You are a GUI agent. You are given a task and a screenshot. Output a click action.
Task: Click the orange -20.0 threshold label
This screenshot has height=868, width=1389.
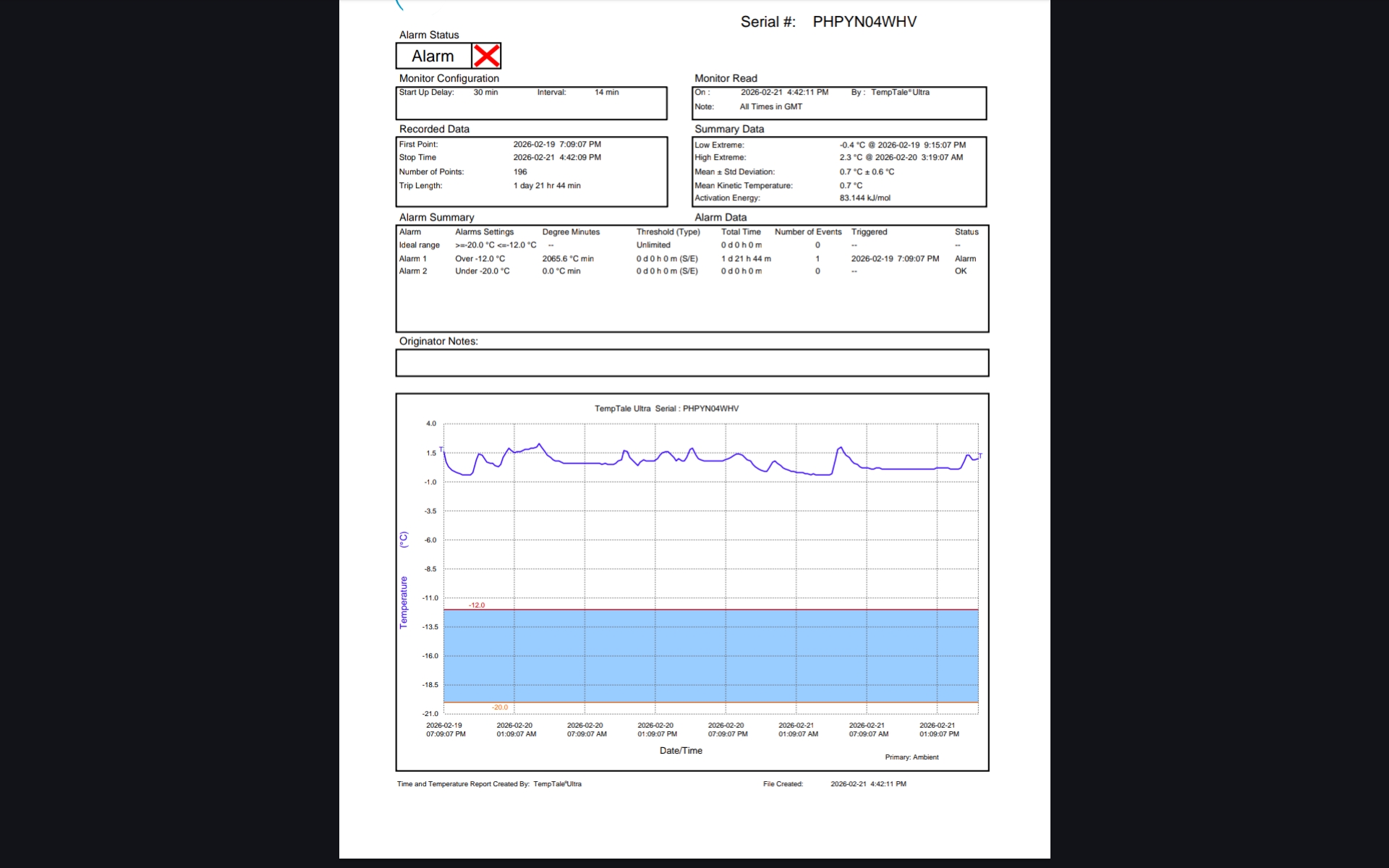coord(500,707)
